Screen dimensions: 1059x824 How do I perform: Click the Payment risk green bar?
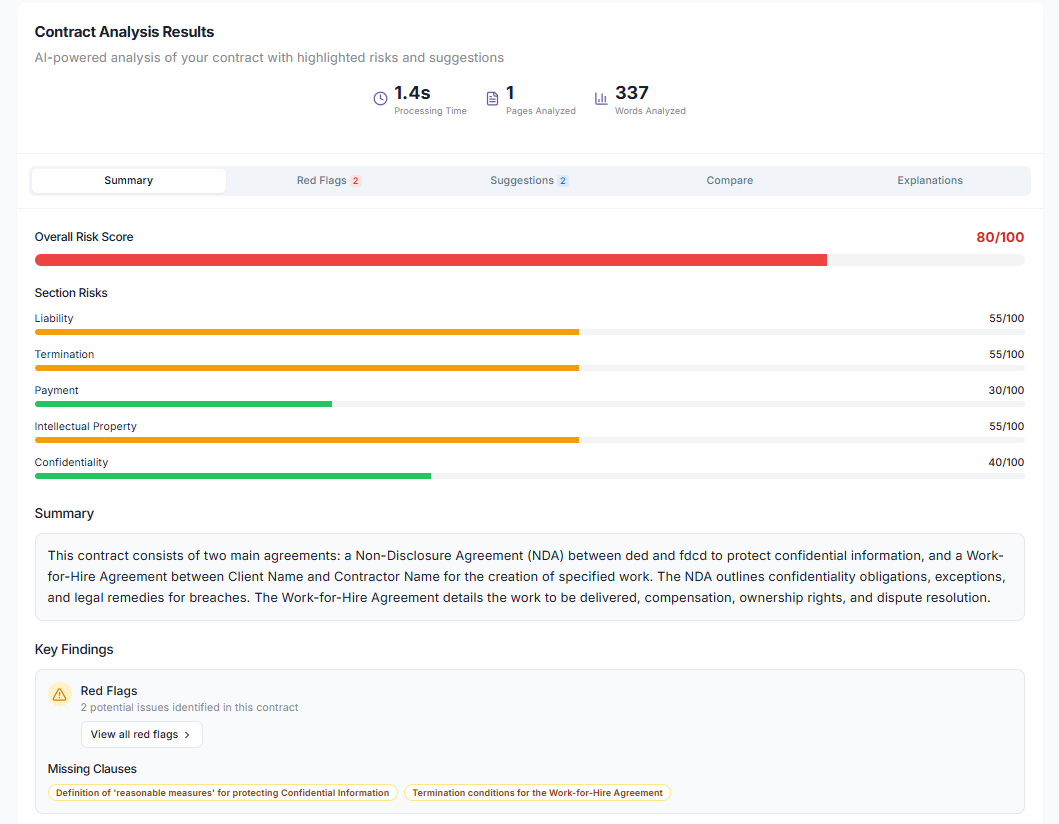(183, 404)
